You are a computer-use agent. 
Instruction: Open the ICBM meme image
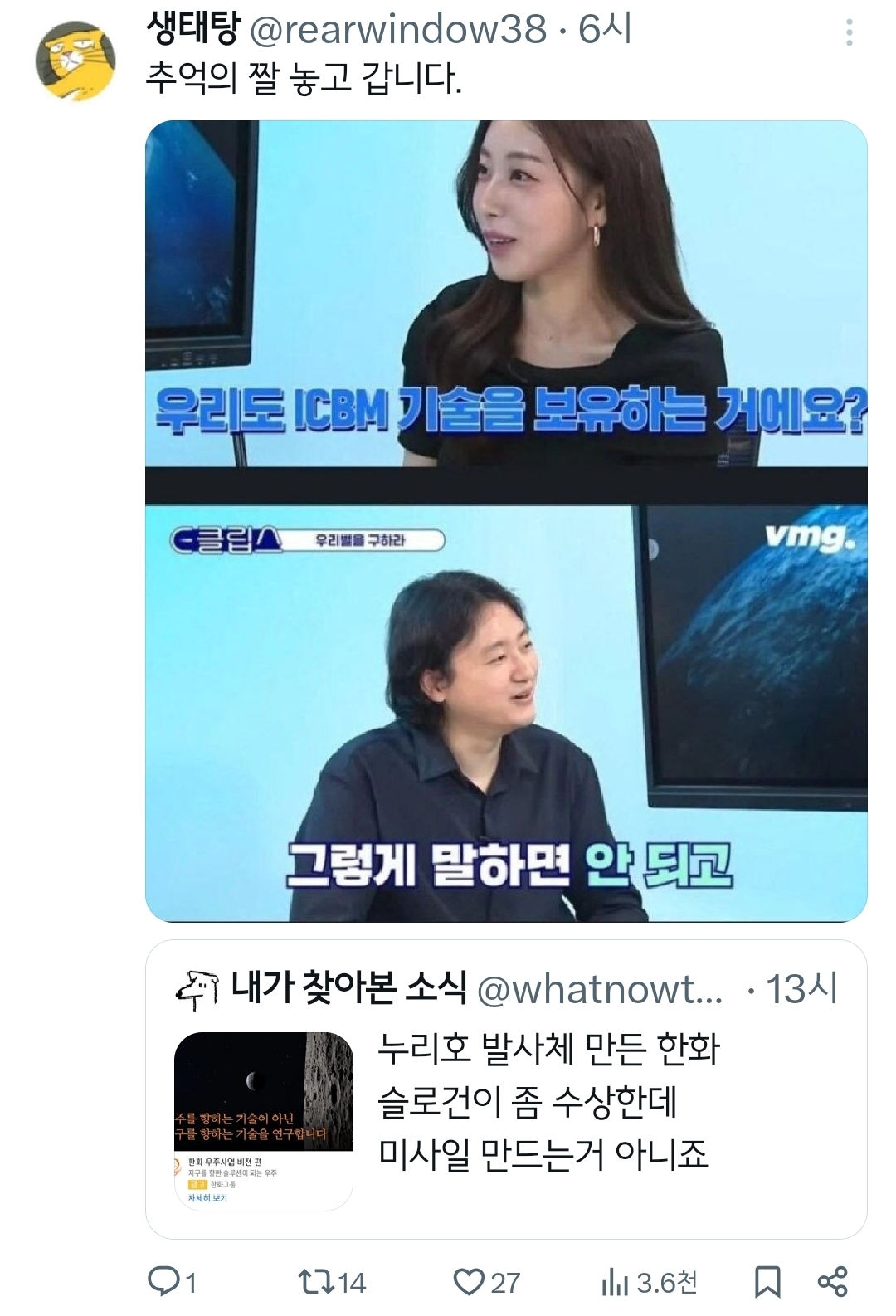[x=506, y=294]
